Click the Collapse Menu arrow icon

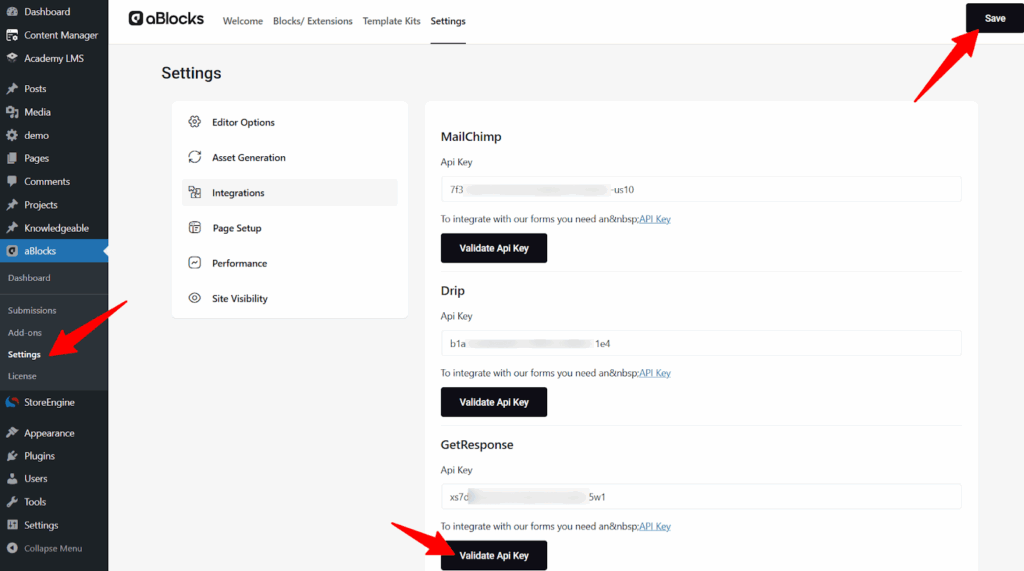tap(12, 549)
